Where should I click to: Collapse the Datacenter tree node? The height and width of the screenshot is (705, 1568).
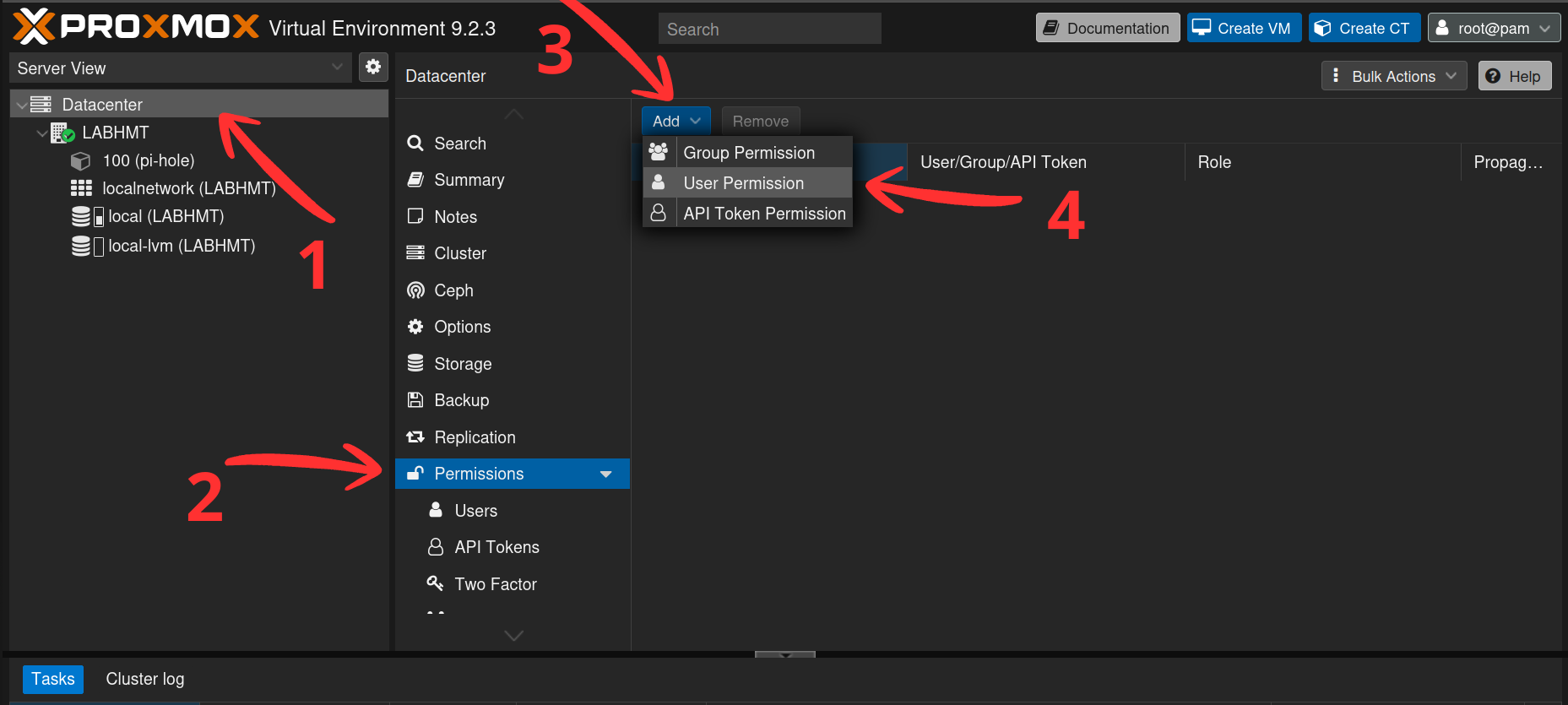coord(21,105)
